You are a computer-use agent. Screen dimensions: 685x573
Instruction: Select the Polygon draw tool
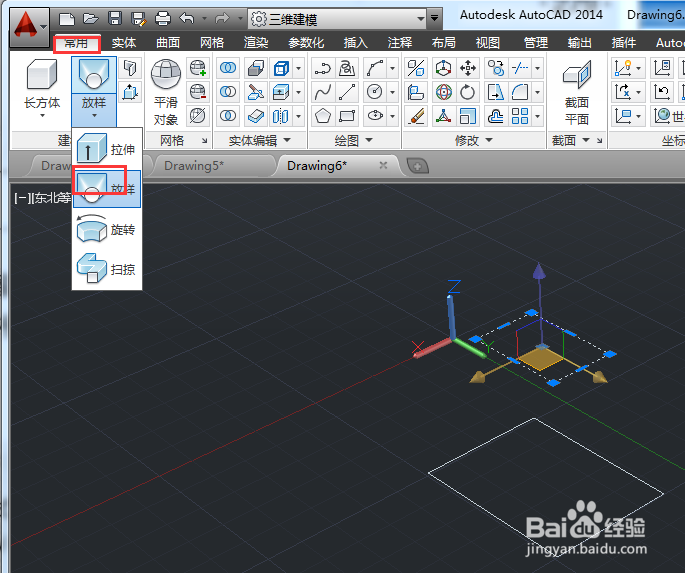pos(322,116)
